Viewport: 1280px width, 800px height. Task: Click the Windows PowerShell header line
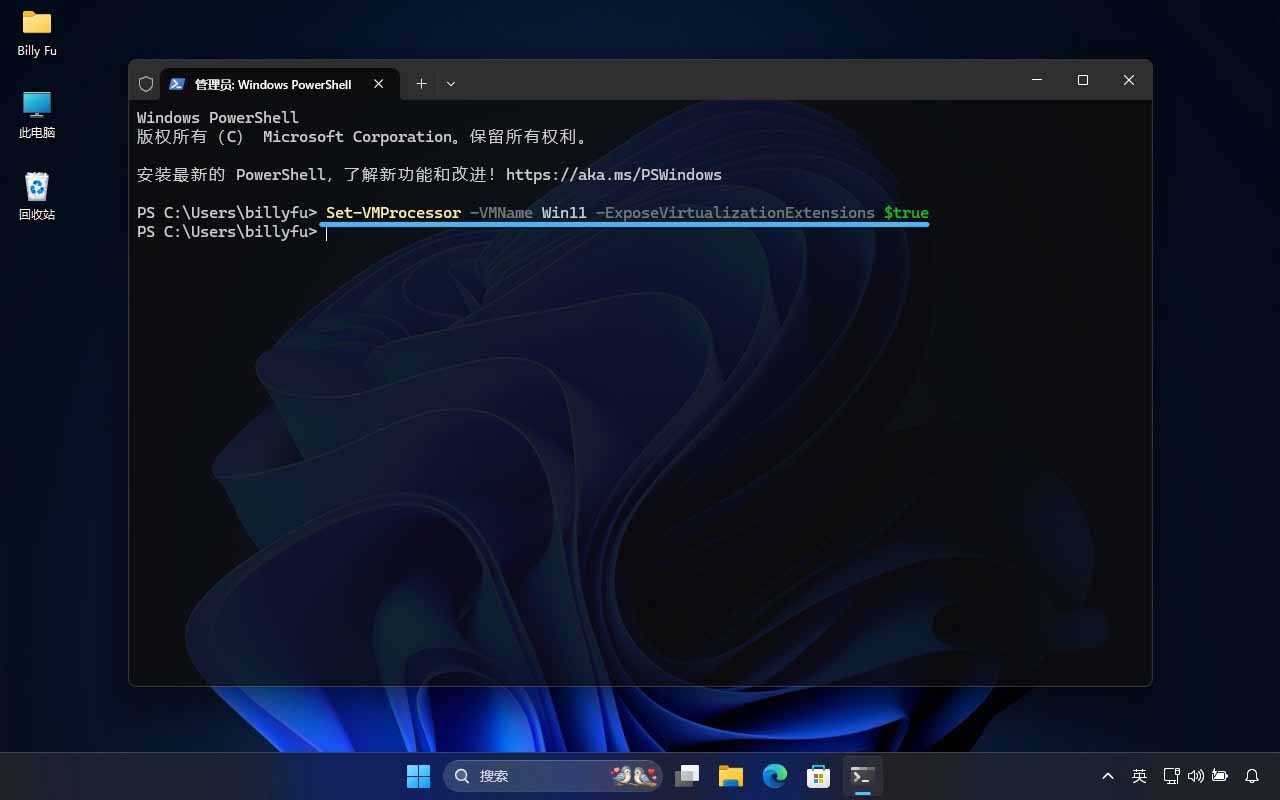point(218,118)
